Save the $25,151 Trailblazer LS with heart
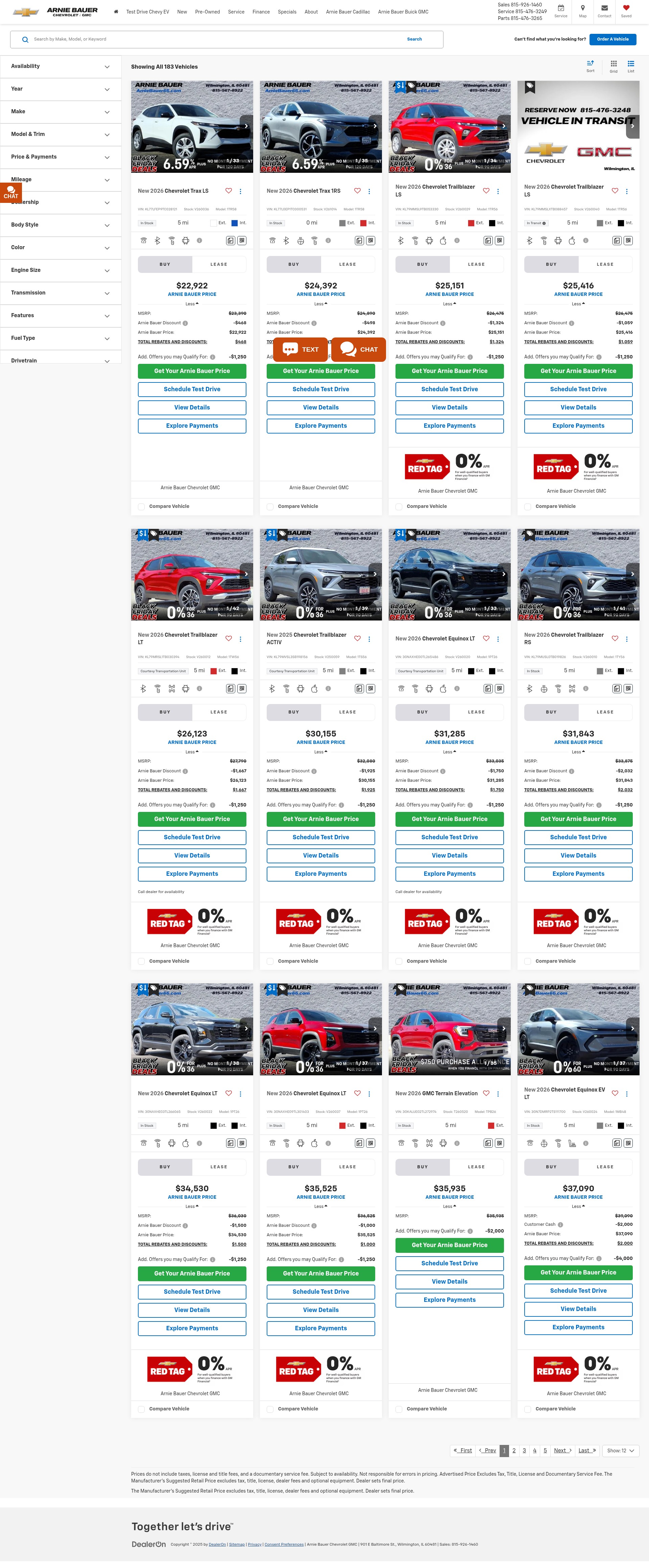Viewport: 649px width, 1568px height. [486, 190]
